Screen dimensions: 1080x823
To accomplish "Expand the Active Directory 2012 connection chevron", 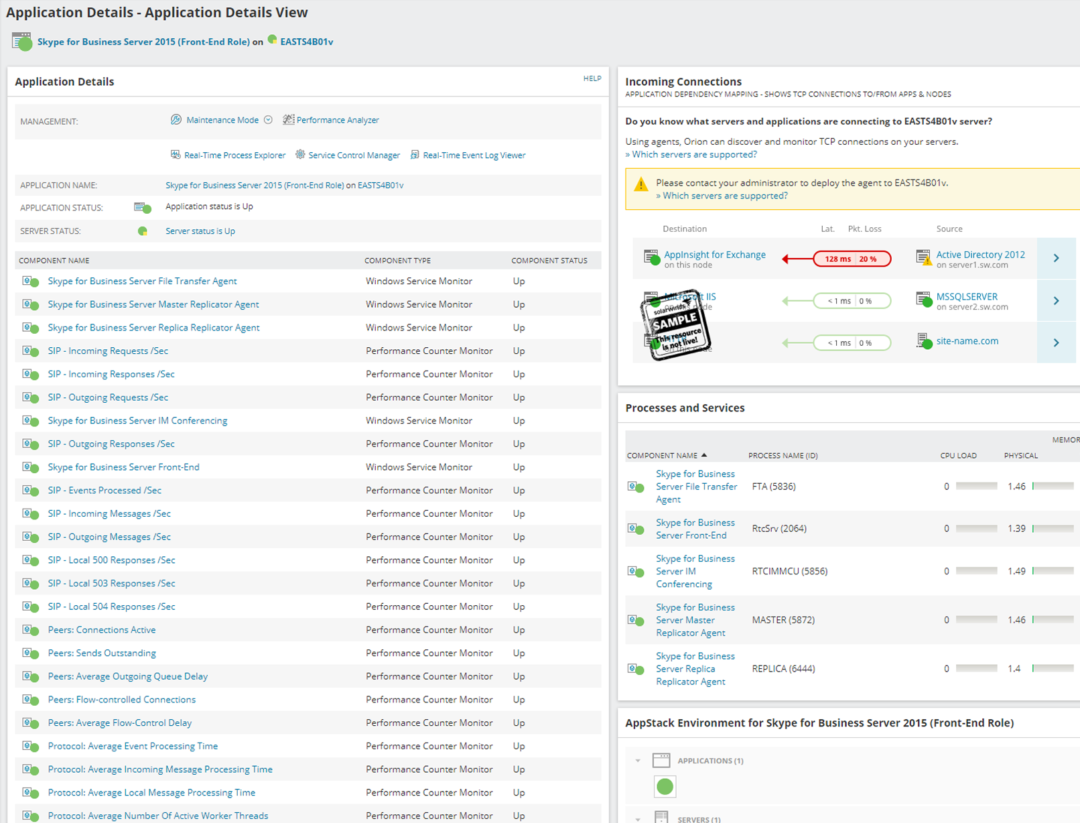I will tap(1056, 258).
